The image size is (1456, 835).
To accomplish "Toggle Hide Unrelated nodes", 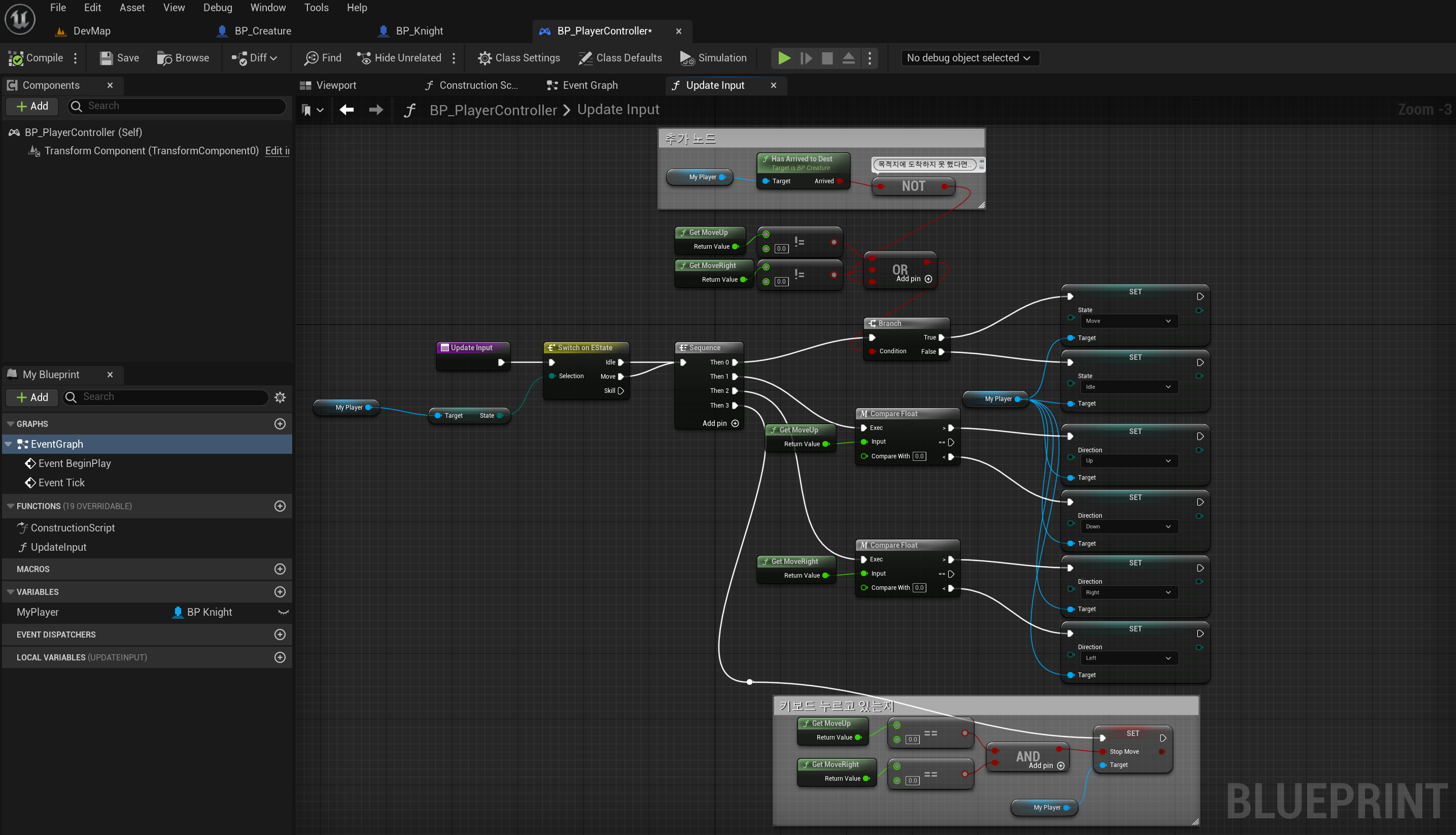I will [x=399, y=58].
